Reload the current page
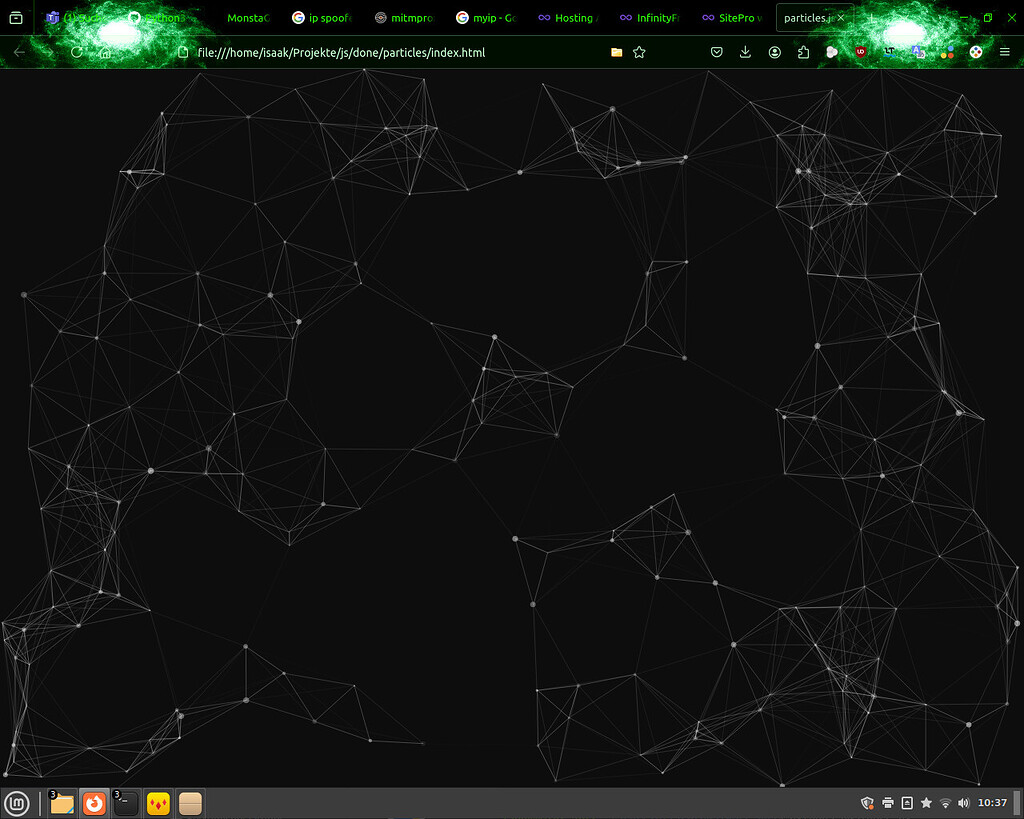Viewport: 1024px width, 819px height. coord(76,52)
